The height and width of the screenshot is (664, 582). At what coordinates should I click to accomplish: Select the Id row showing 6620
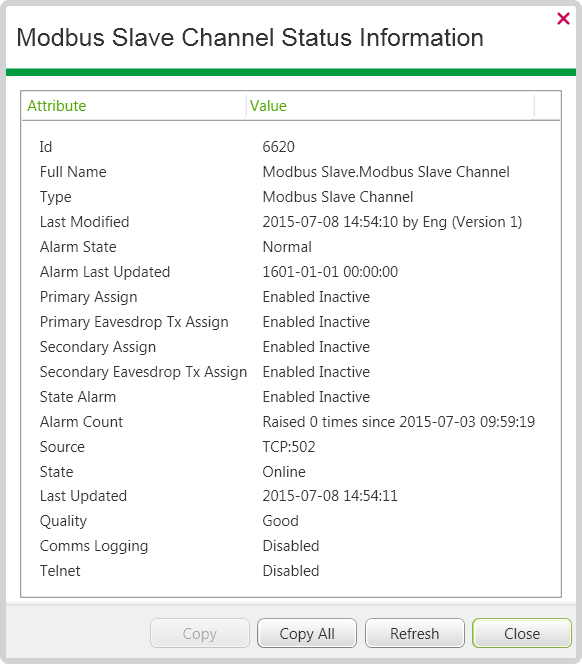[x=291, y=147]
